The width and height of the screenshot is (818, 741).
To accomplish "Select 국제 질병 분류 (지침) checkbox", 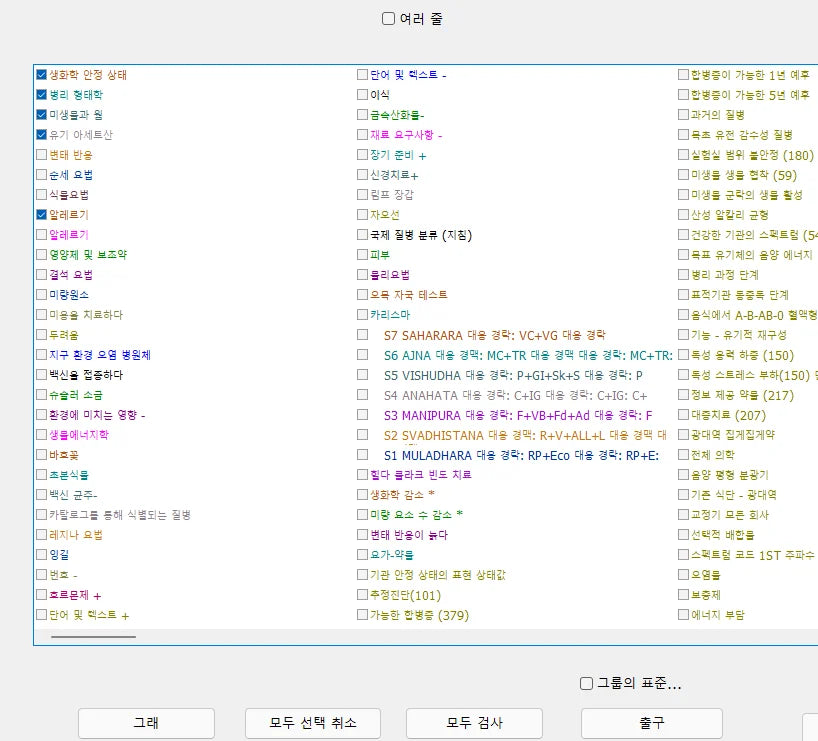I will pos(363,235).
